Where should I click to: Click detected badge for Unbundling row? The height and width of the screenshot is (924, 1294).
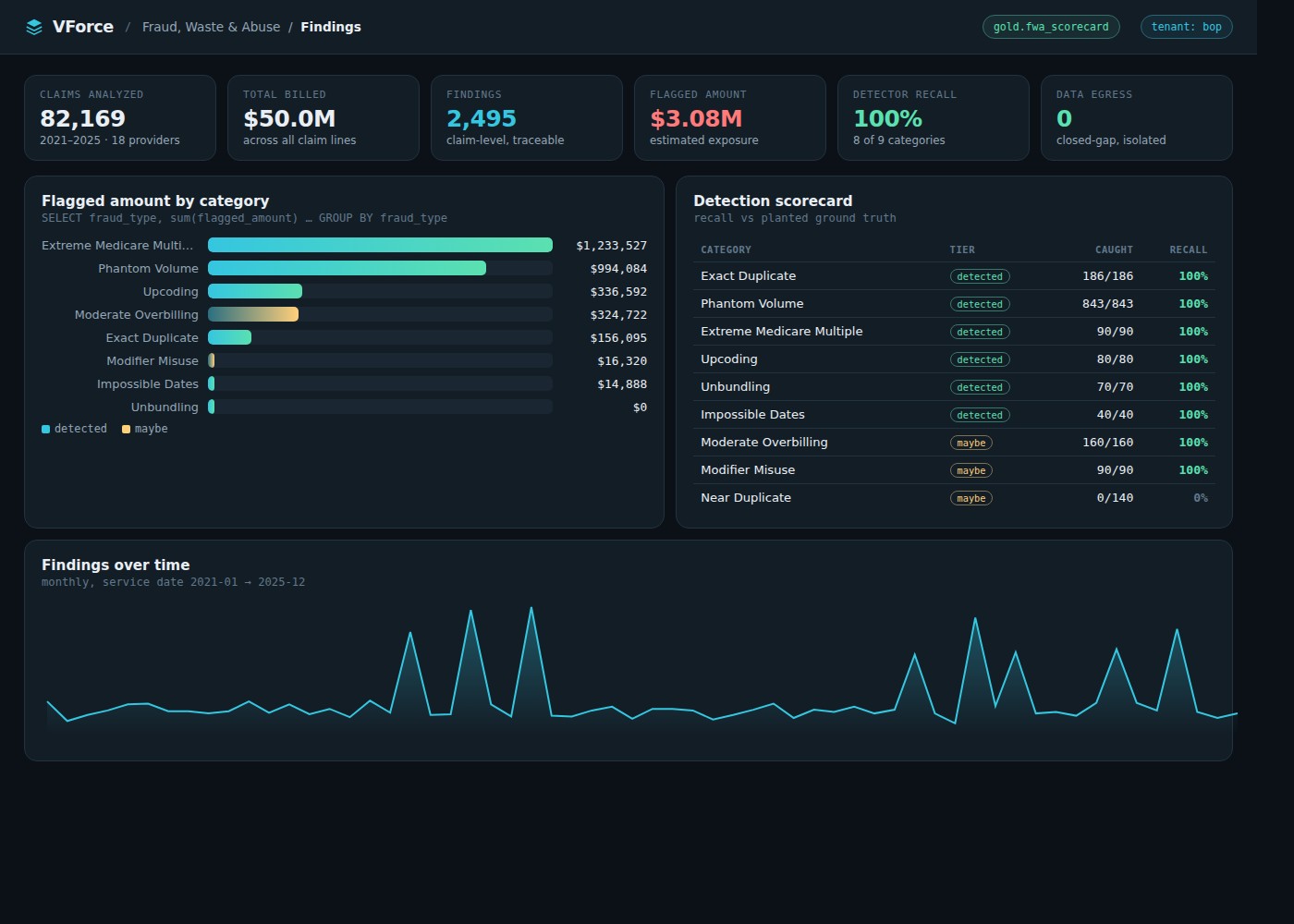(x=980, y=387)
